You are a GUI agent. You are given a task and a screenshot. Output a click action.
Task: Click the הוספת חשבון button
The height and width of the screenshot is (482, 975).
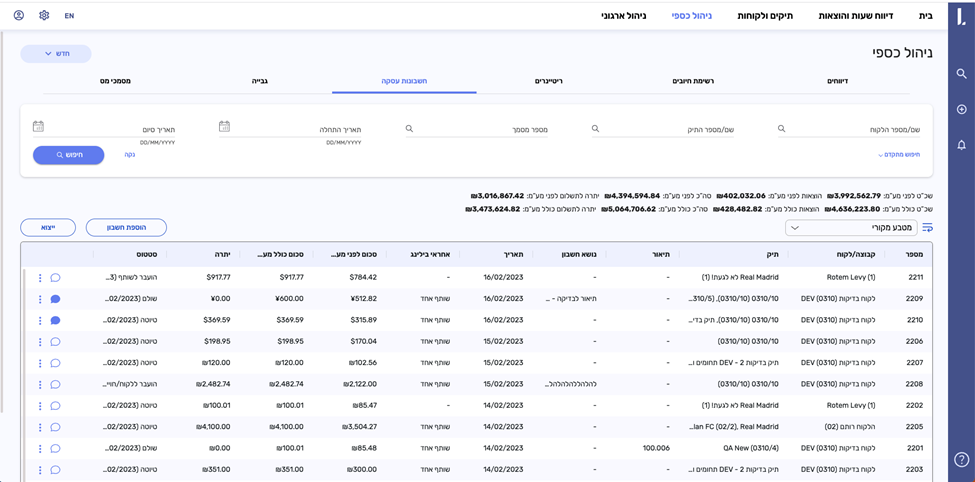click(126, 228)
